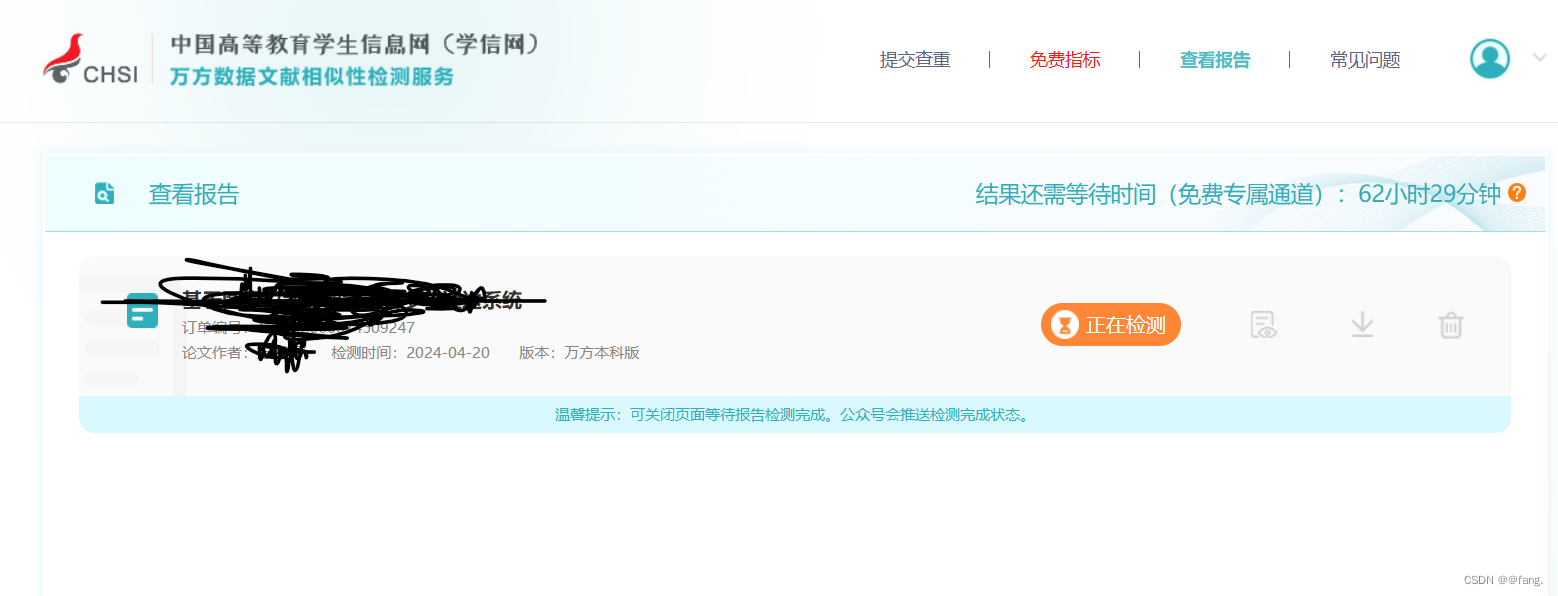Screen dimensions: 1558x596
Task: Click the waiting time 62小时29分钟 text
Action: (1429, 194)
